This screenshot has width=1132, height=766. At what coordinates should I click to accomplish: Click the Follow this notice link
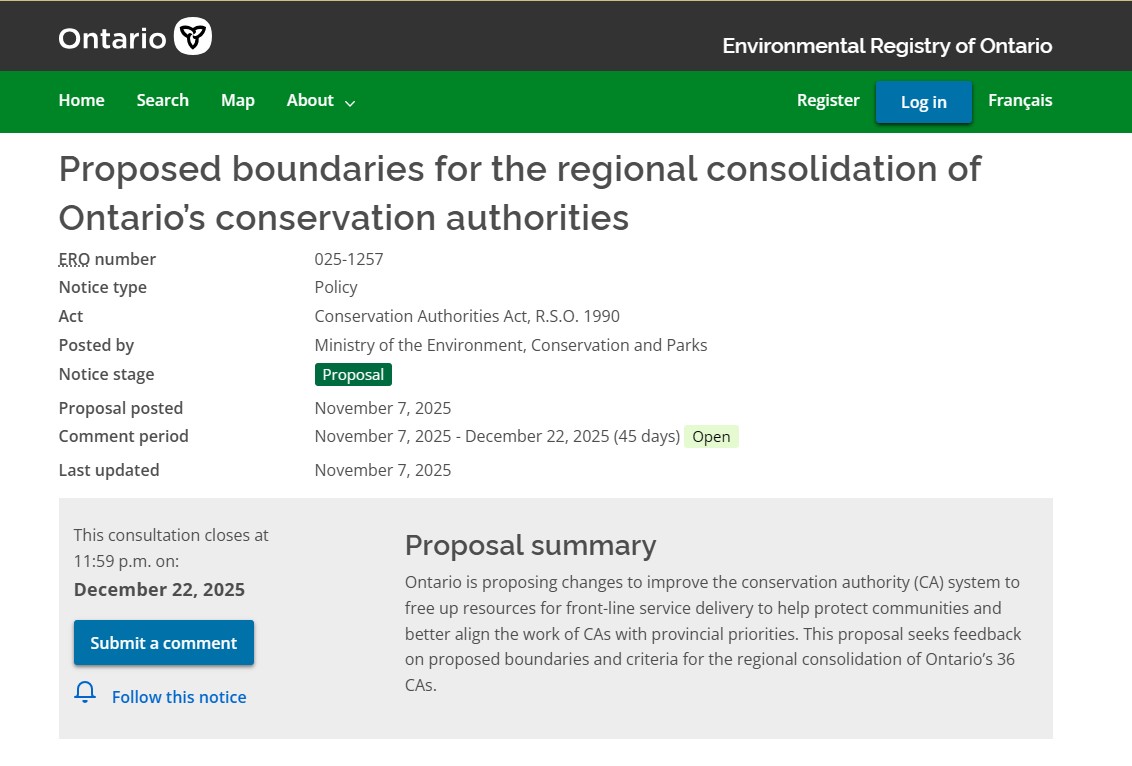click(x=179, y=697)
